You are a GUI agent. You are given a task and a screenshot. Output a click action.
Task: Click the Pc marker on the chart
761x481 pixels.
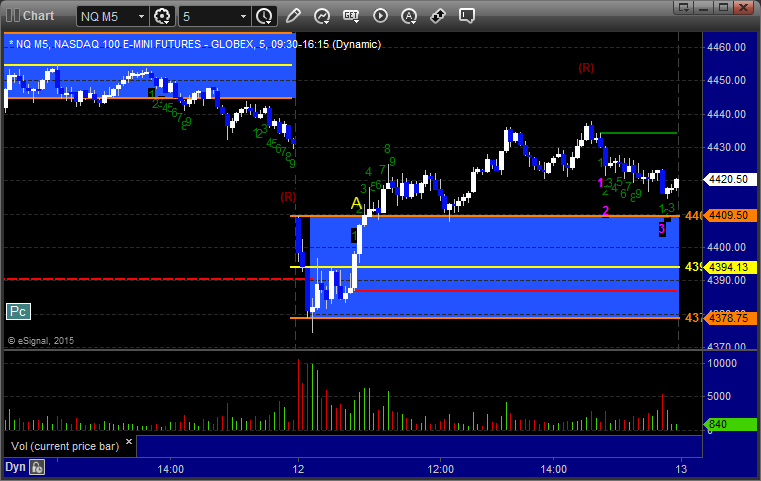18,312
